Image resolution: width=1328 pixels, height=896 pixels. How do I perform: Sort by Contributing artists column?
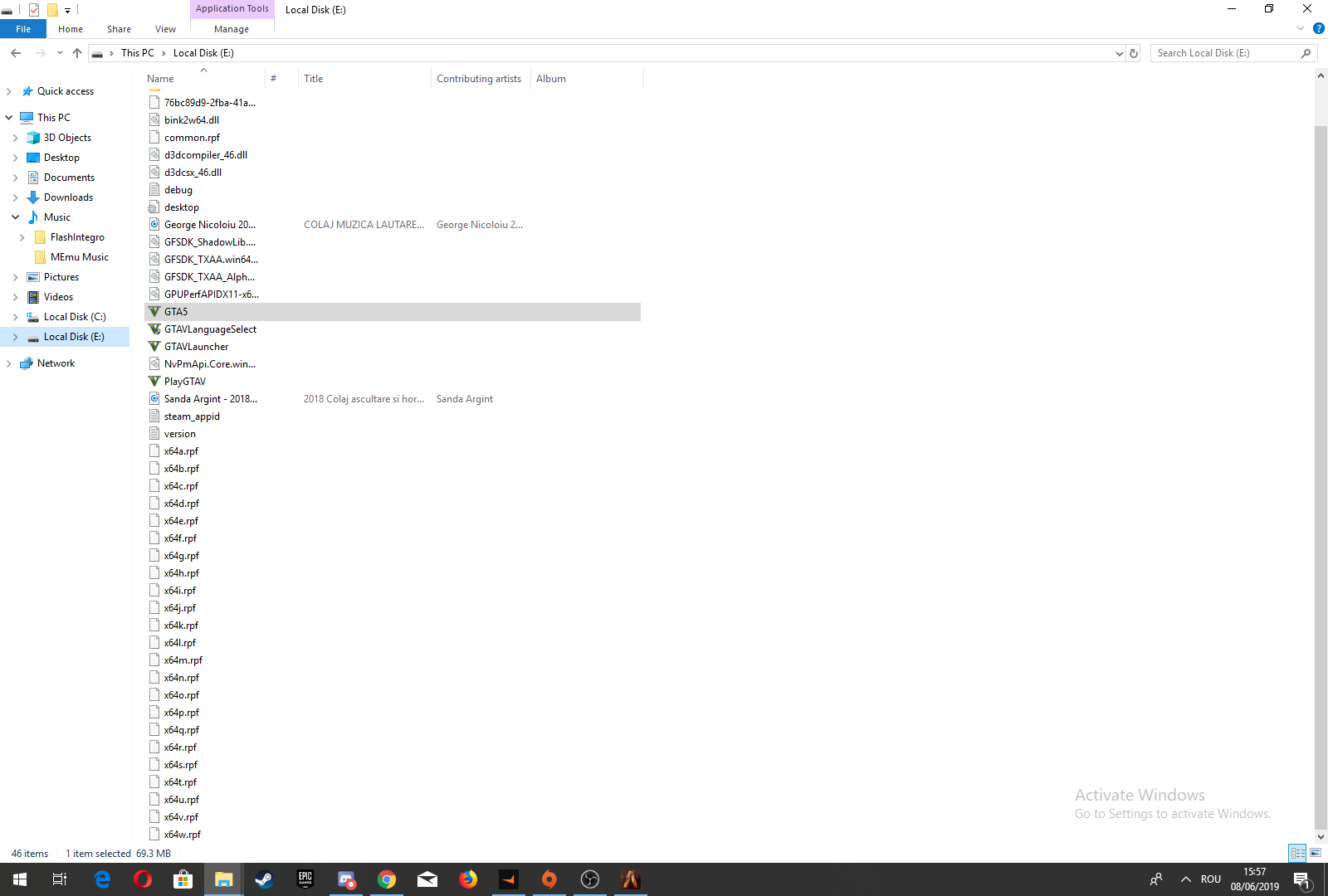pos(481,79)
